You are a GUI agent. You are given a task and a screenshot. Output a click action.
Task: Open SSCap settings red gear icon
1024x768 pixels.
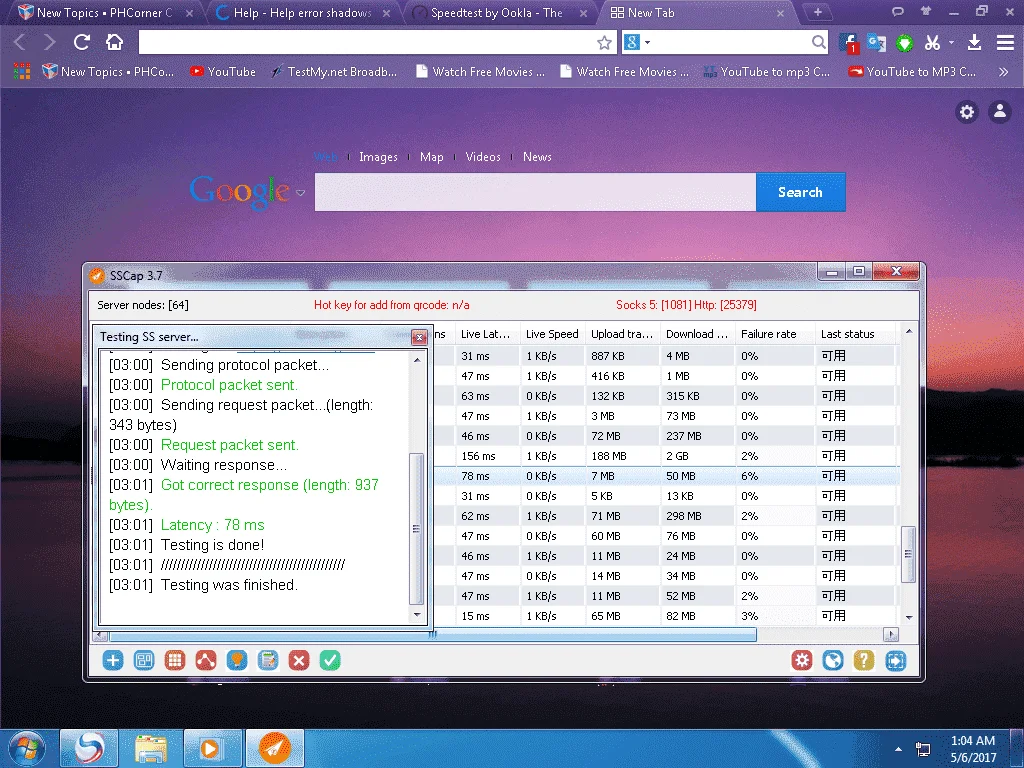click(x=802, y=660)
